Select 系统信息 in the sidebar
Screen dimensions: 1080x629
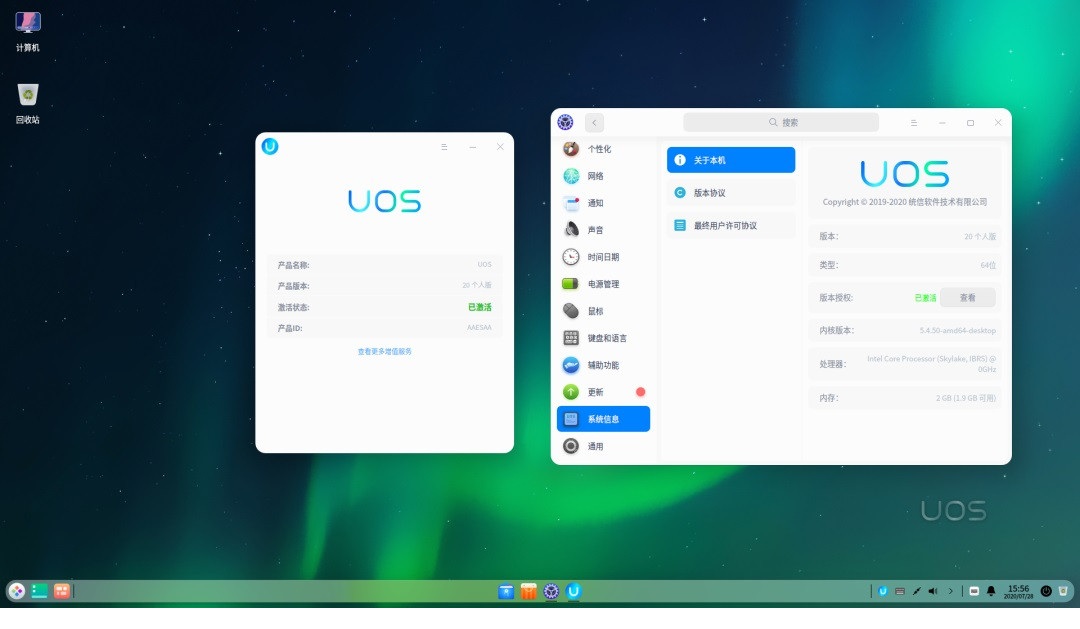(603, 419)
